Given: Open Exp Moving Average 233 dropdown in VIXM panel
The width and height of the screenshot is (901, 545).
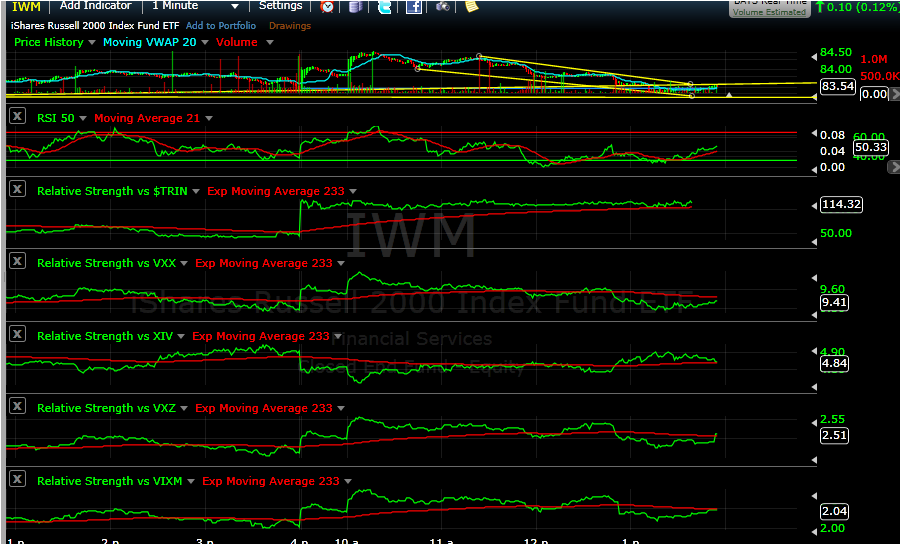Looking at the screenshot, I should point(348,481).
